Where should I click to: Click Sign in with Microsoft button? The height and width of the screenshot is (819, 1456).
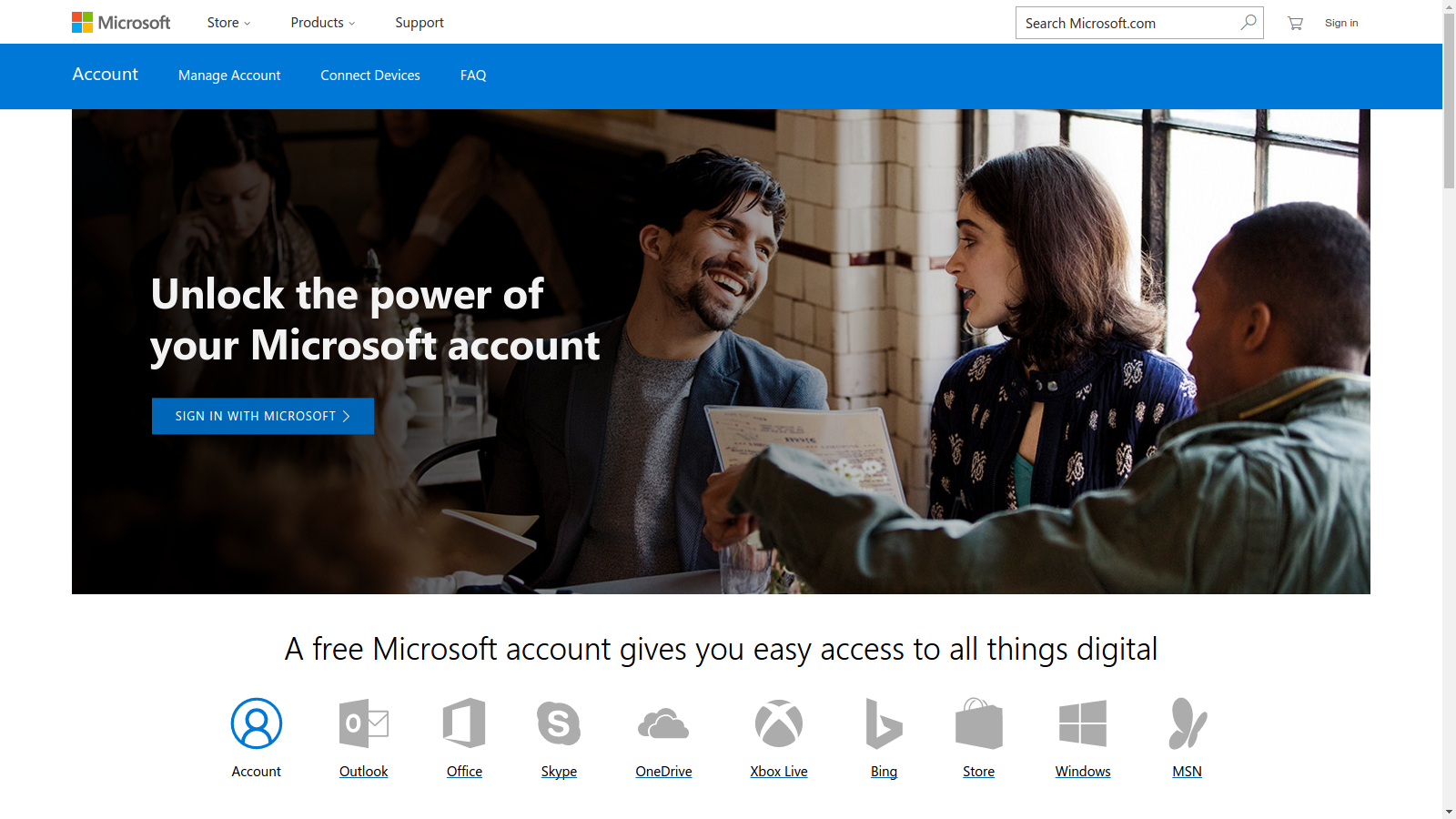point(263,416)
